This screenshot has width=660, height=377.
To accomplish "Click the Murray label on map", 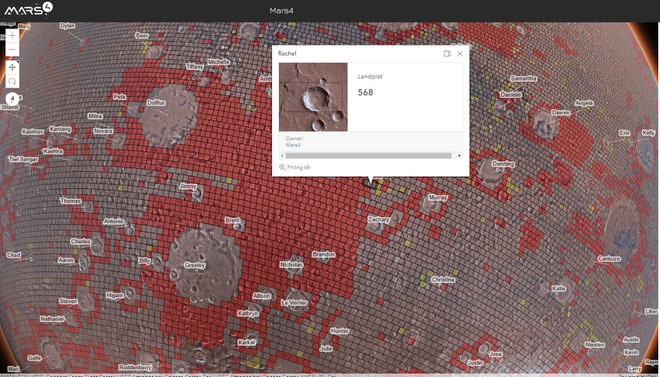I will 438,197.
